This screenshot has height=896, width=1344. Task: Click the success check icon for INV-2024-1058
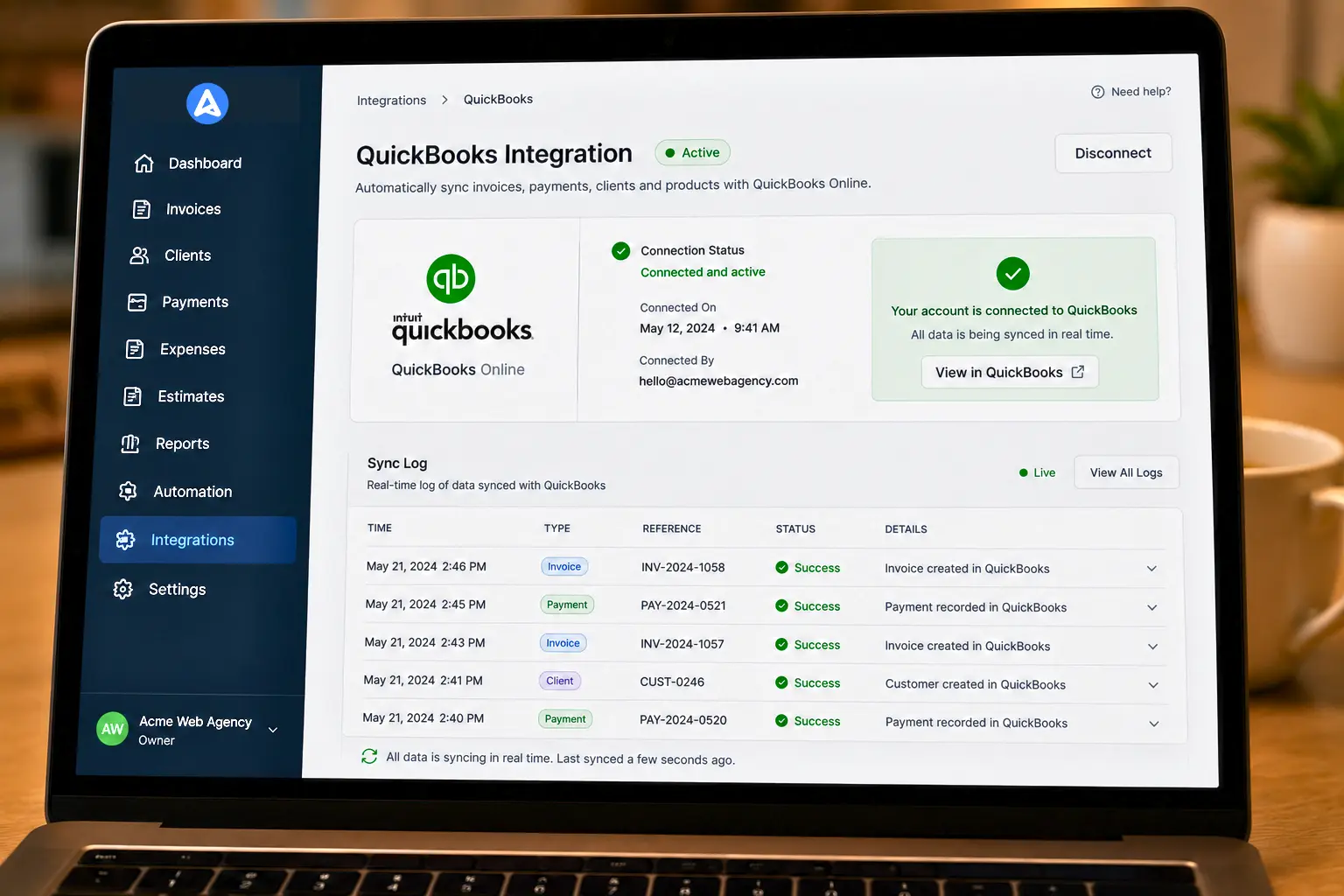(782, 567)
